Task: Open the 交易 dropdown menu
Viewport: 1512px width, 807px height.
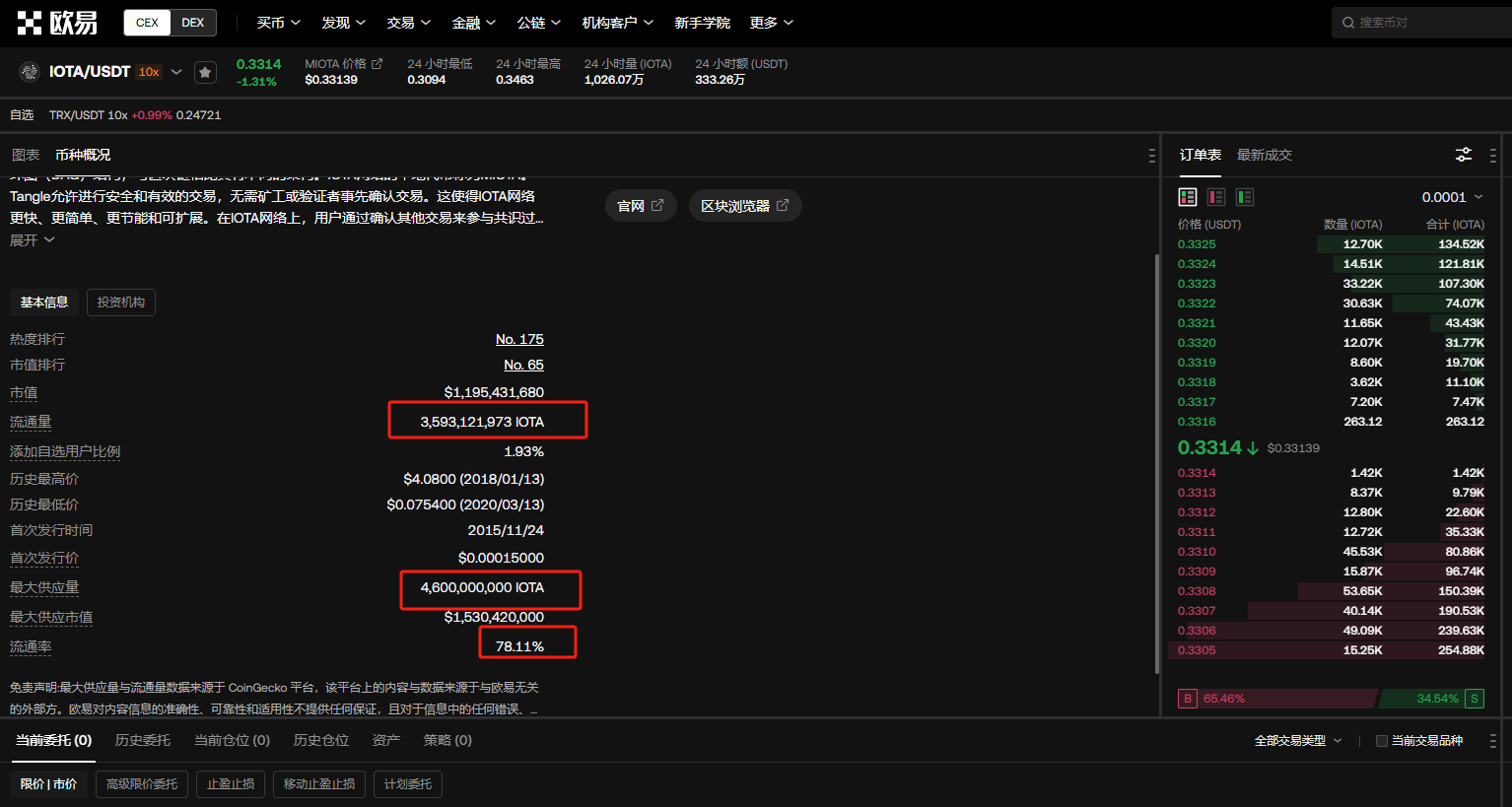Action: click(x=409, y=23)
